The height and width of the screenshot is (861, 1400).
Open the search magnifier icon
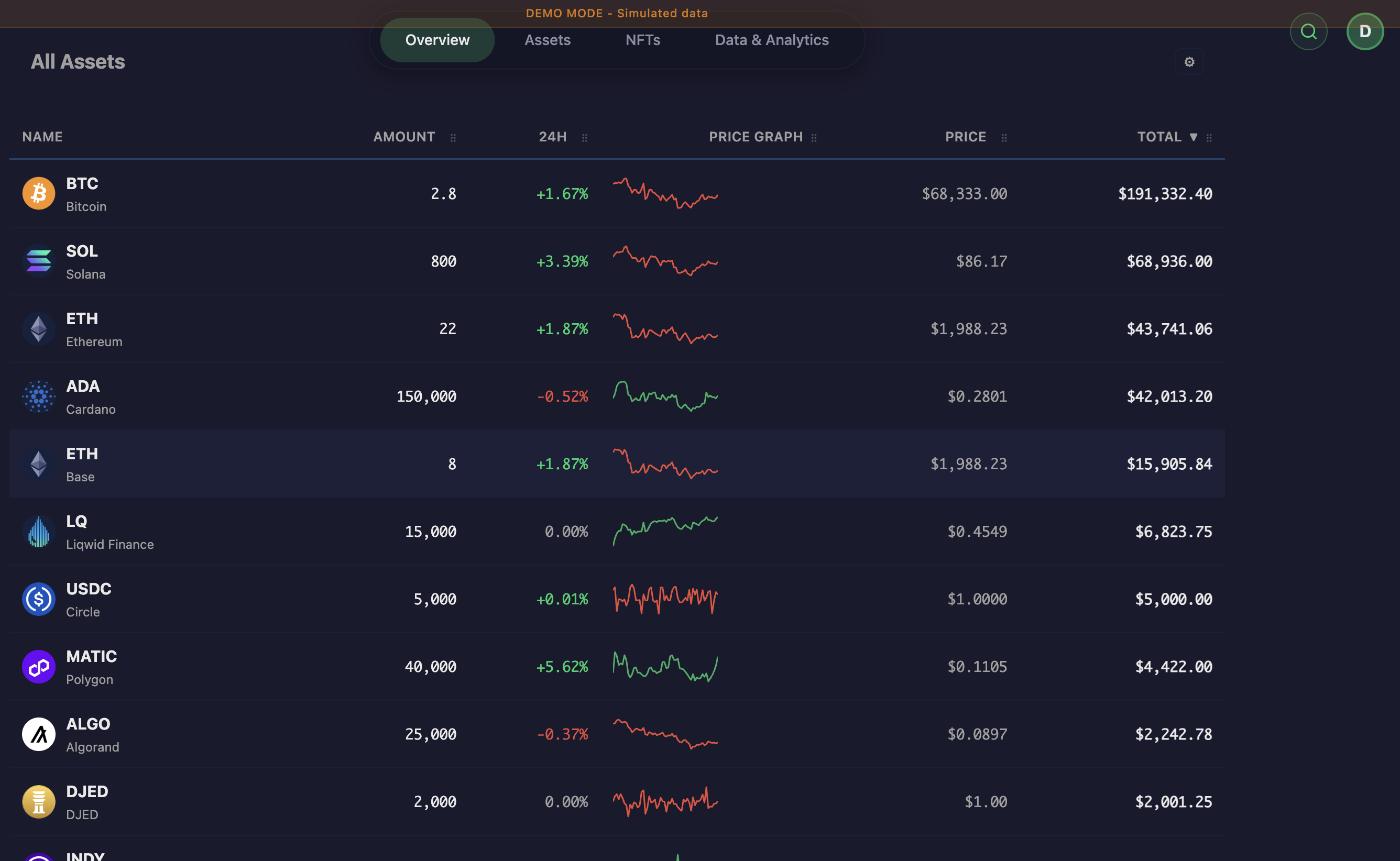click(1308, 31)
